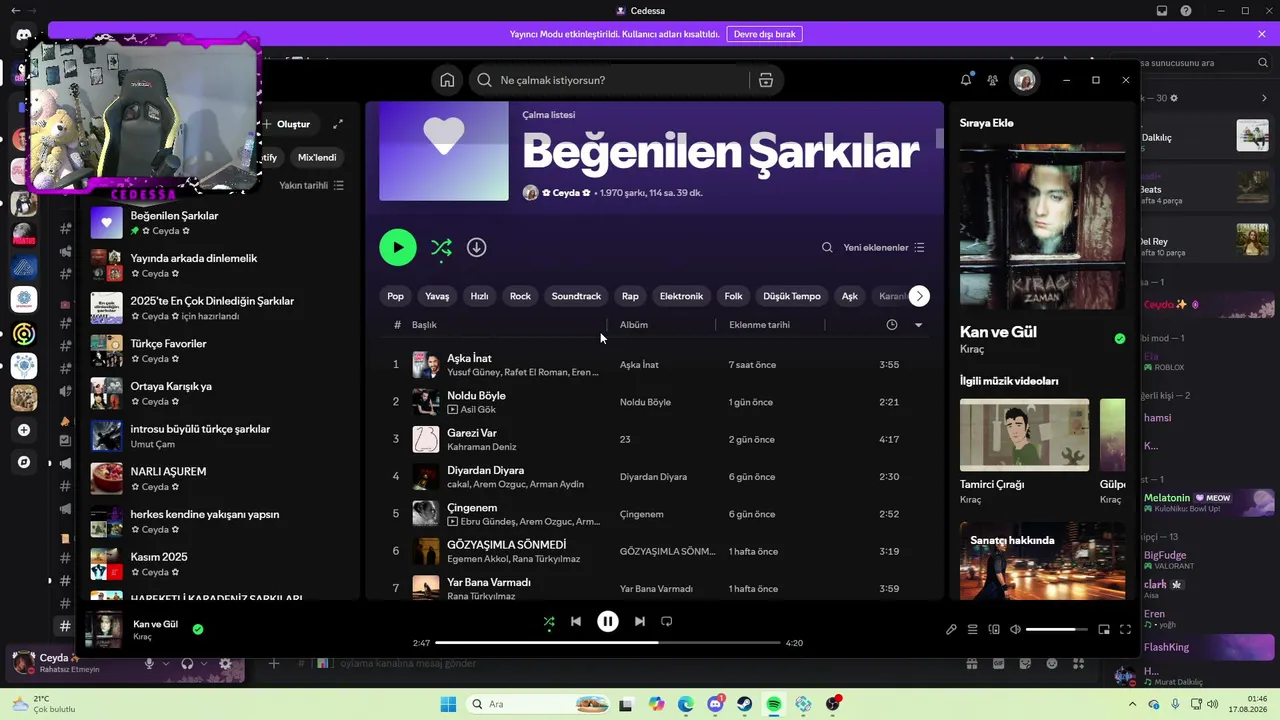This screenshot has width=1280, height=720.
Task: Open 'Yayında arkada dinlemelik' playlist
Action: coord(220,265)
